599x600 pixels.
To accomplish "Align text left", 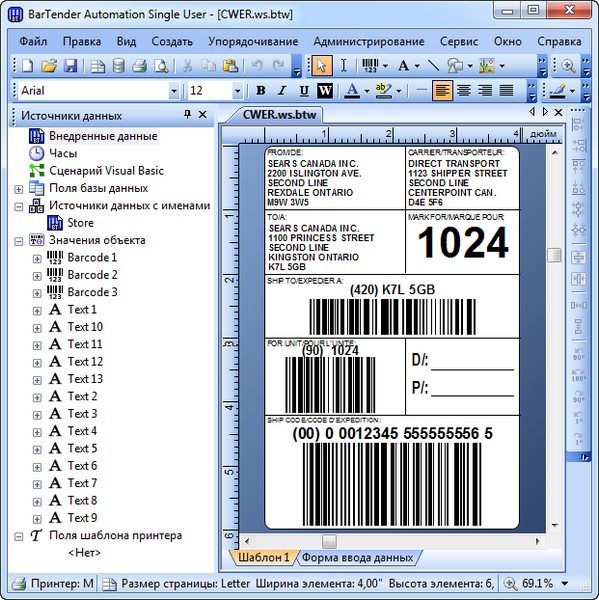I will [442, 91].
